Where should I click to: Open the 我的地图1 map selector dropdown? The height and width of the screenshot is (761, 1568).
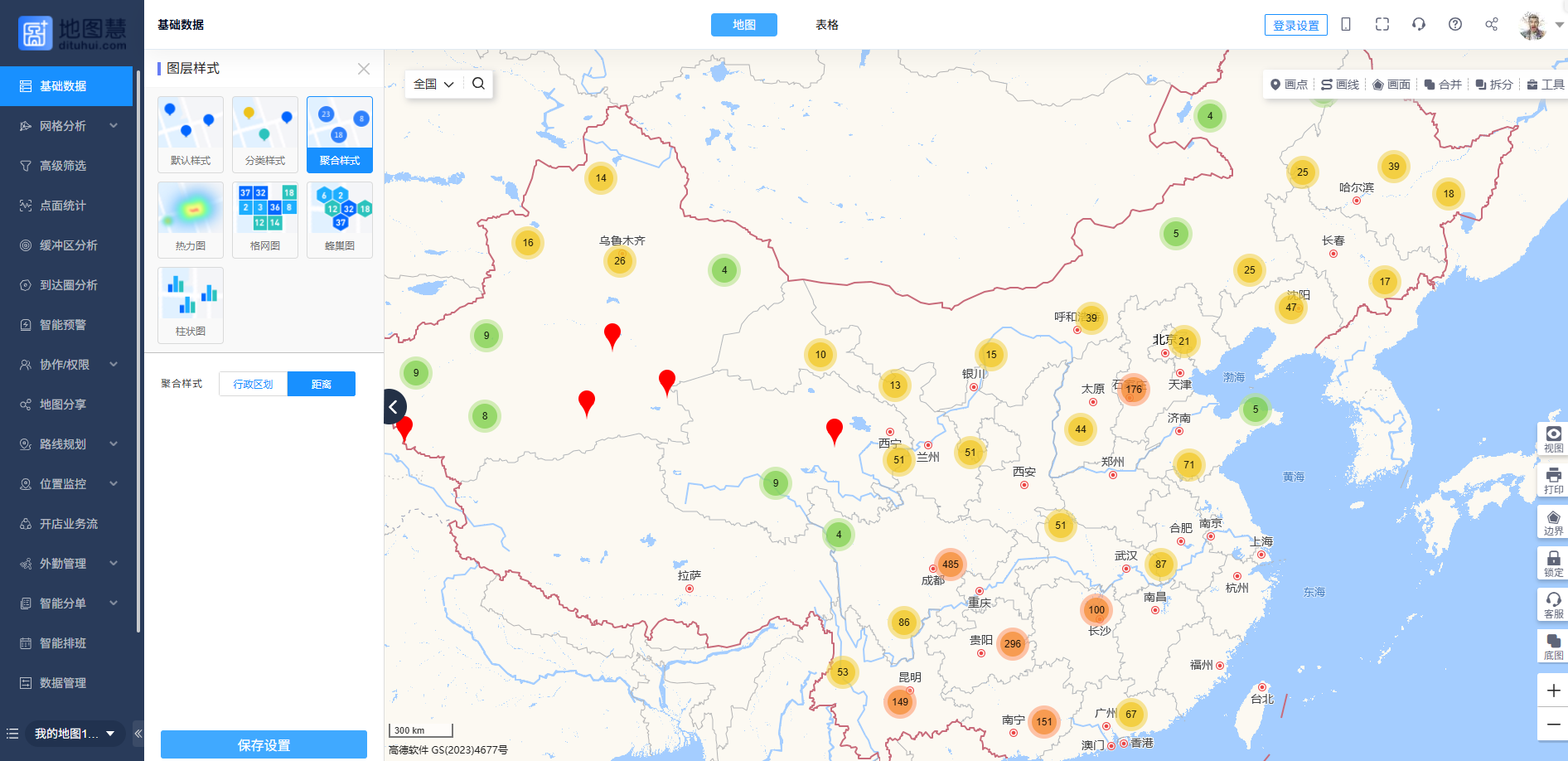(x=75, y=734)
